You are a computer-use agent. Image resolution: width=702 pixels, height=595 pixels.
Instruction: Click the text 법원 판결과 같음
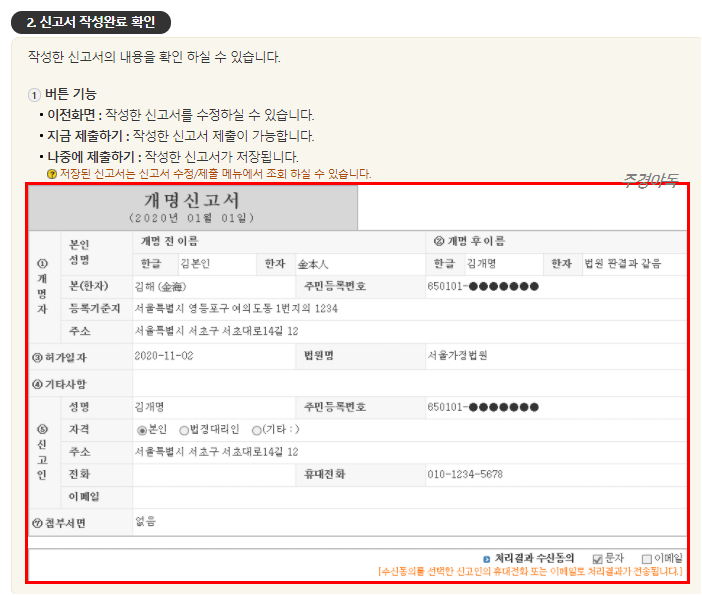point(623,264)
